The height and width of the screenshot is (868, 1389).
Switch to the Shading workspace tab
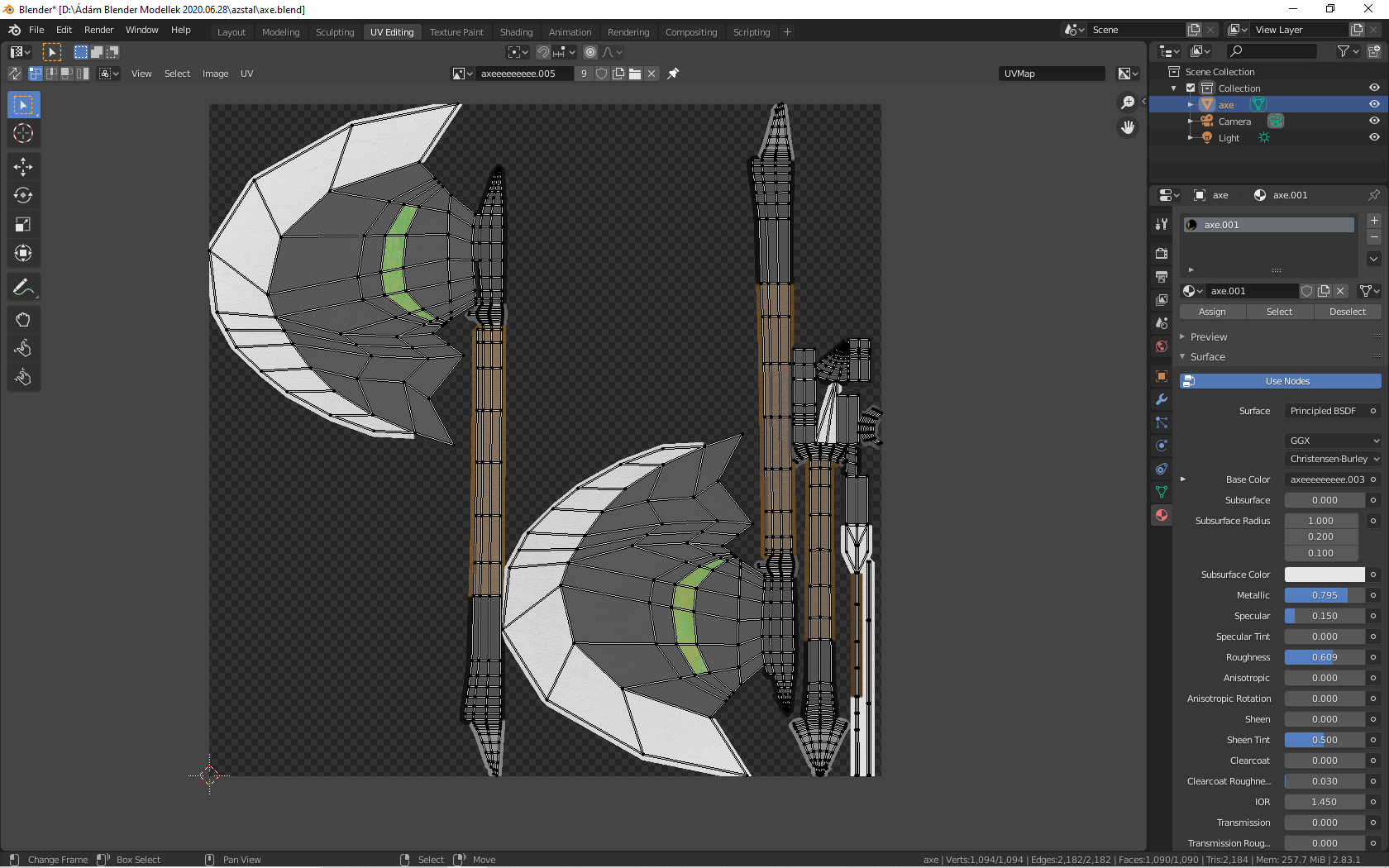point(516,31)
